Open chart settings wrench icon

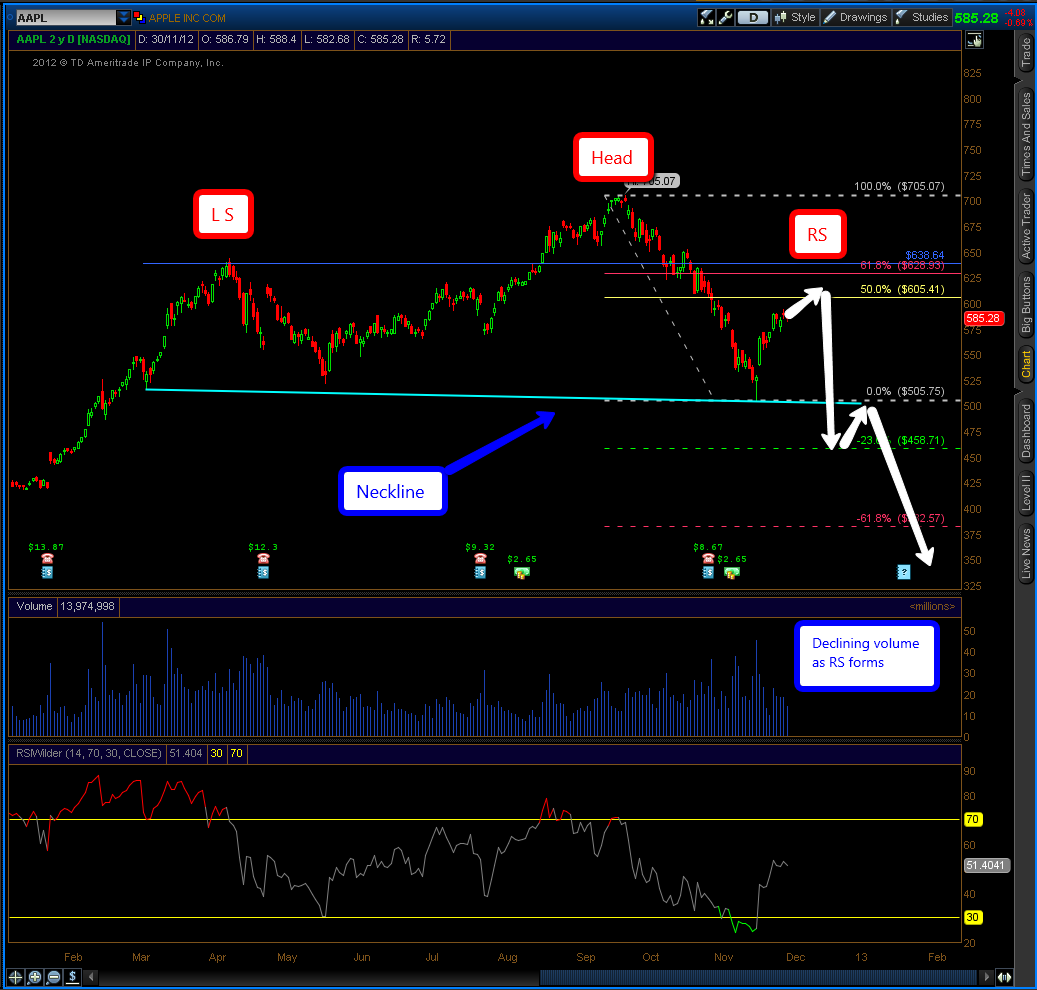(726, 18)
